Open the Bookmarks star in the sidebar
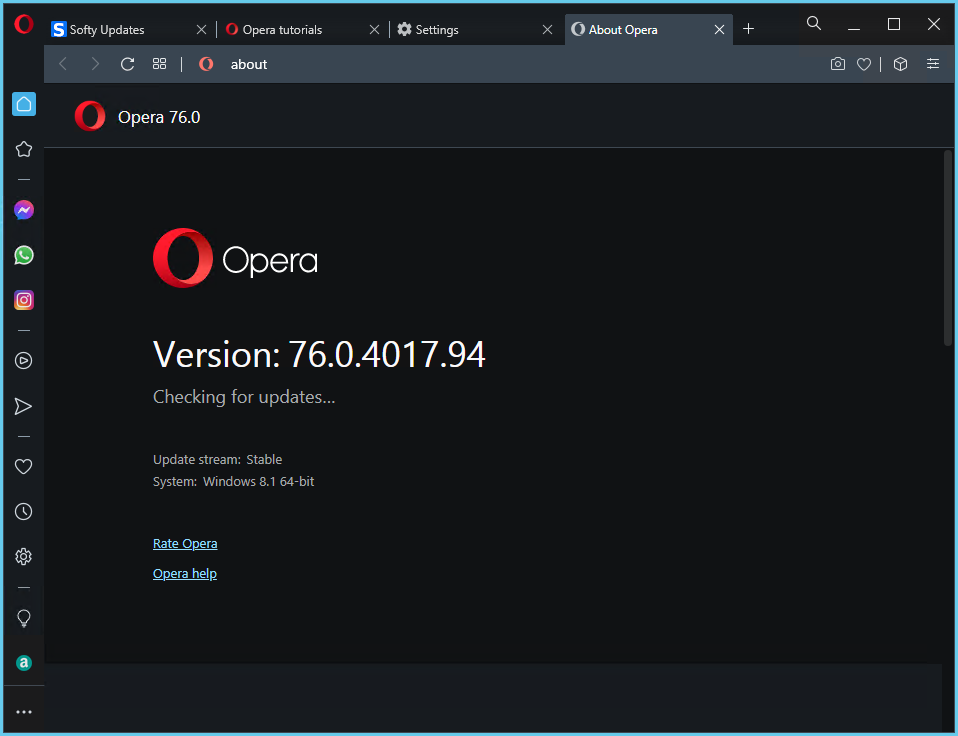 [24, 149]
